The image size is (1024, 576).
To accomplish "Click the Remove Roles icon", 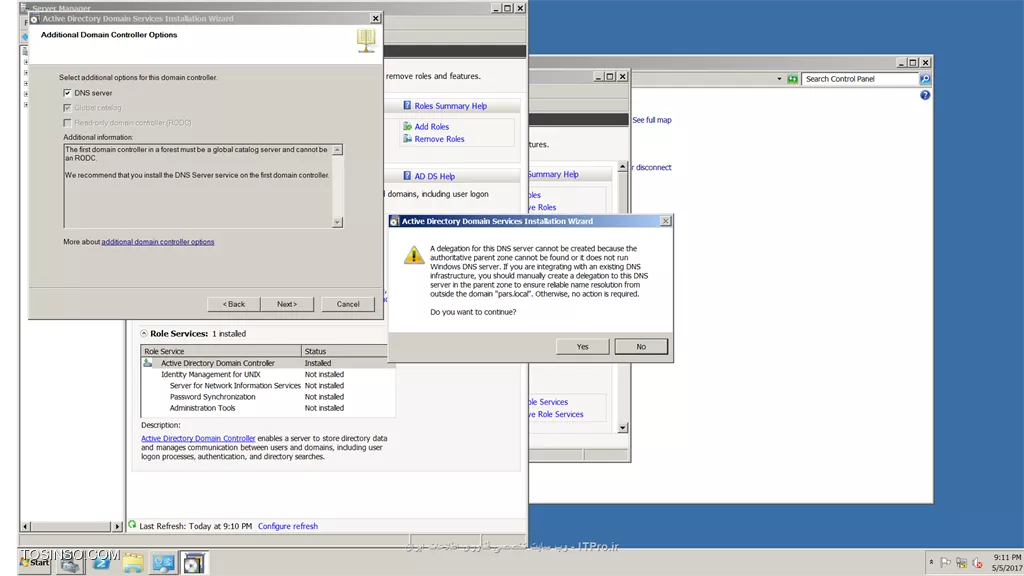I will click(408, 138).
